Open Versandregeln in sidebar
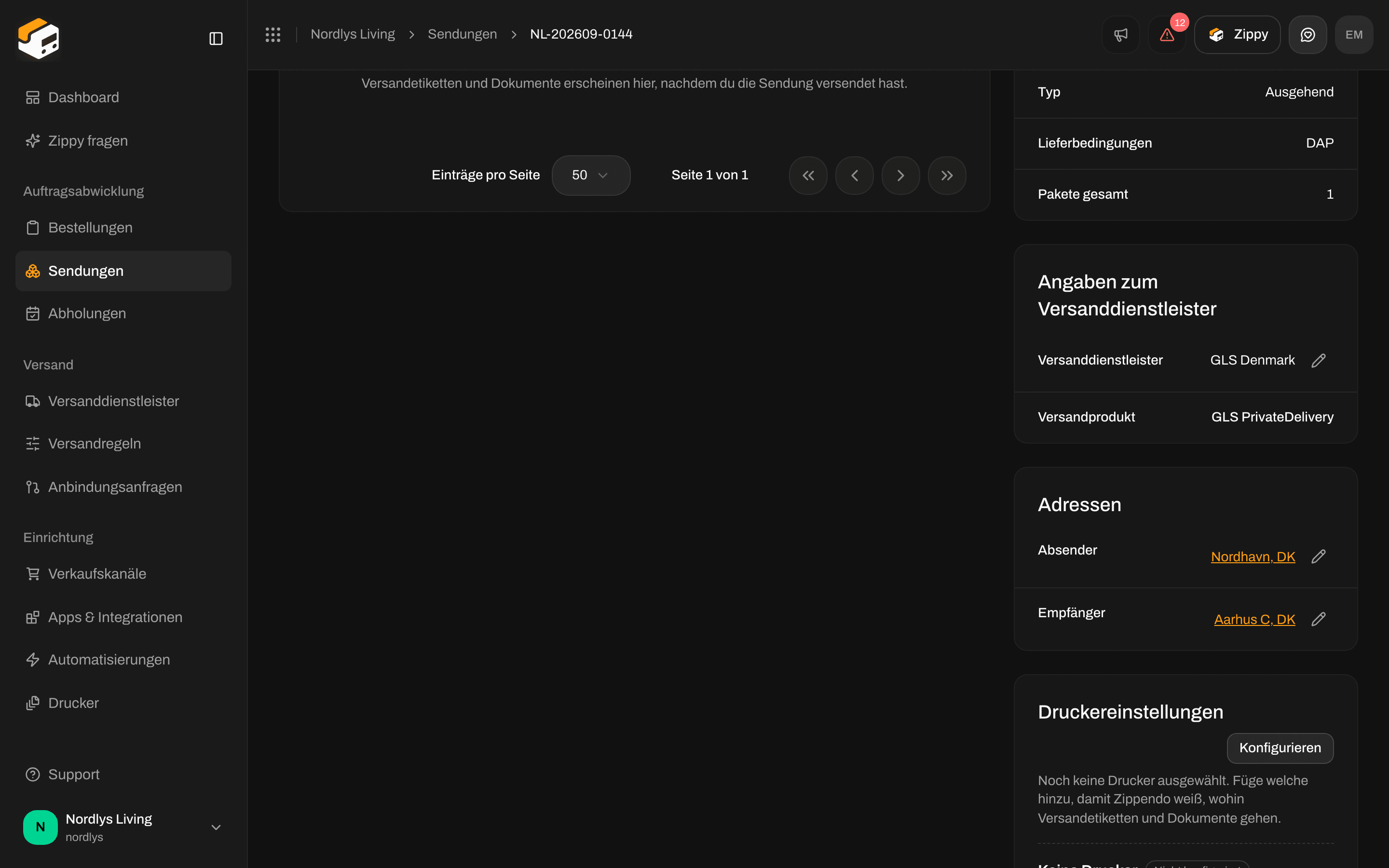Screen dimensions: 1389x868 pyautogui.click(x=123, y=444)
